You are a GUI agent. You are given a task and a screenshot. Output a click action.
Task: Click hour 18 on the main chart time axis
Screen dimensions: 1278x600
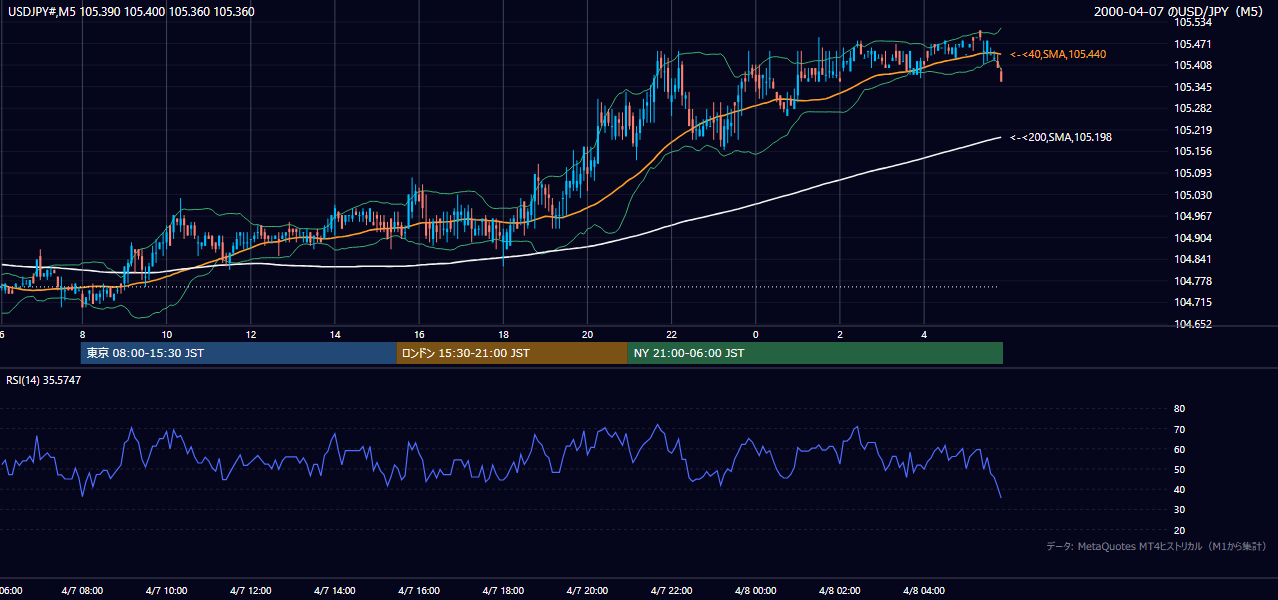[x=503, y=334]
